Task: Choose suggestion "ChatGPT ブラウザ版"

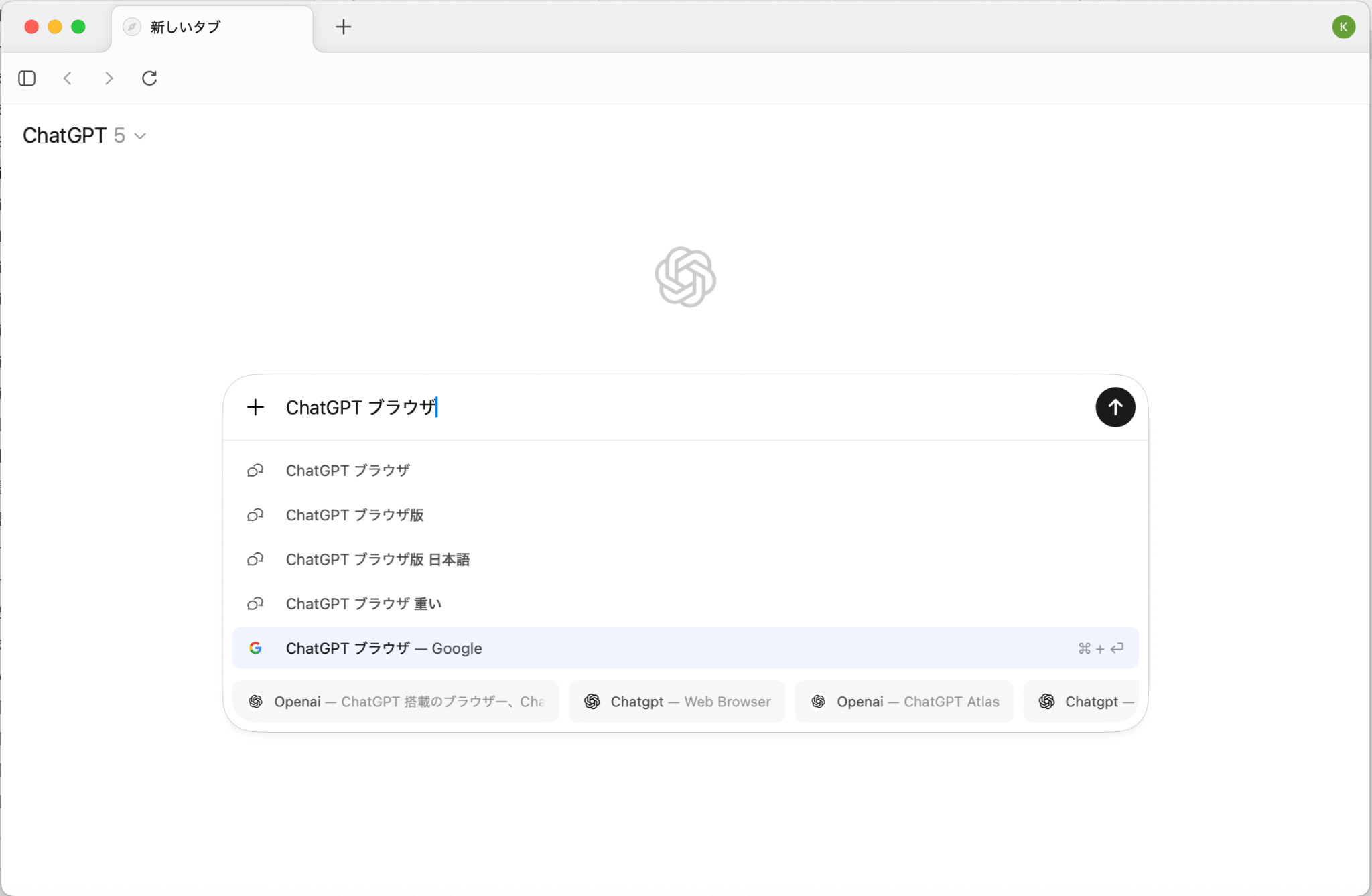Action: [x=354, y=515]
